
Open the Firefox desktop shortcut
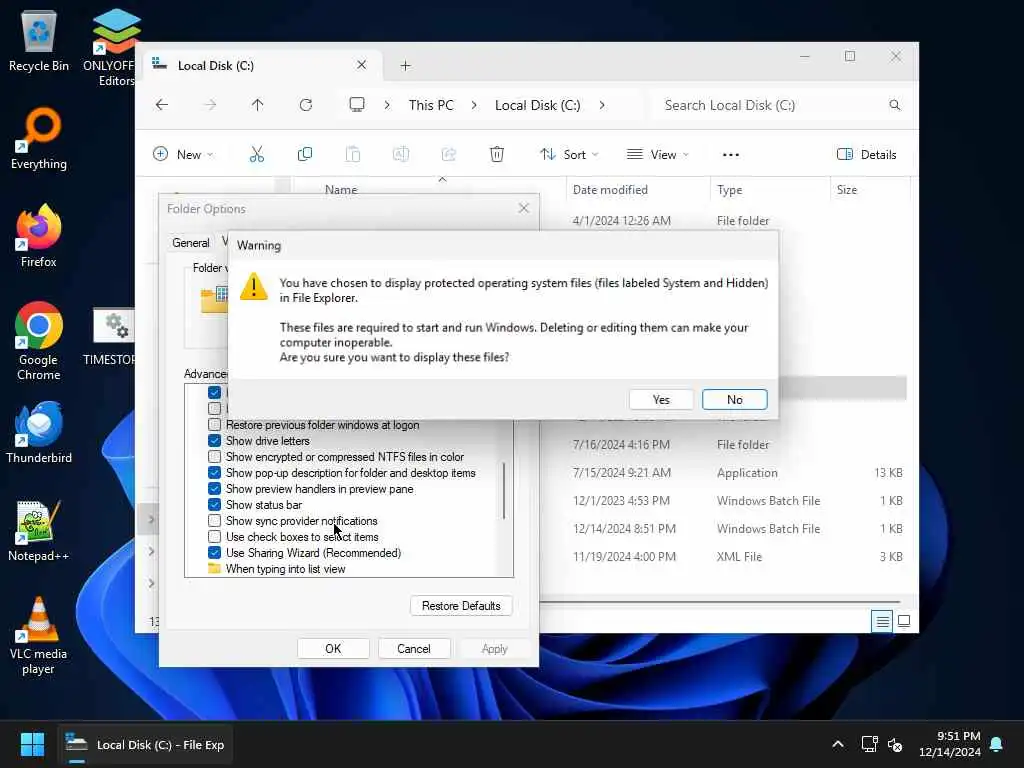pyautogui.click(x=39, y=236)
